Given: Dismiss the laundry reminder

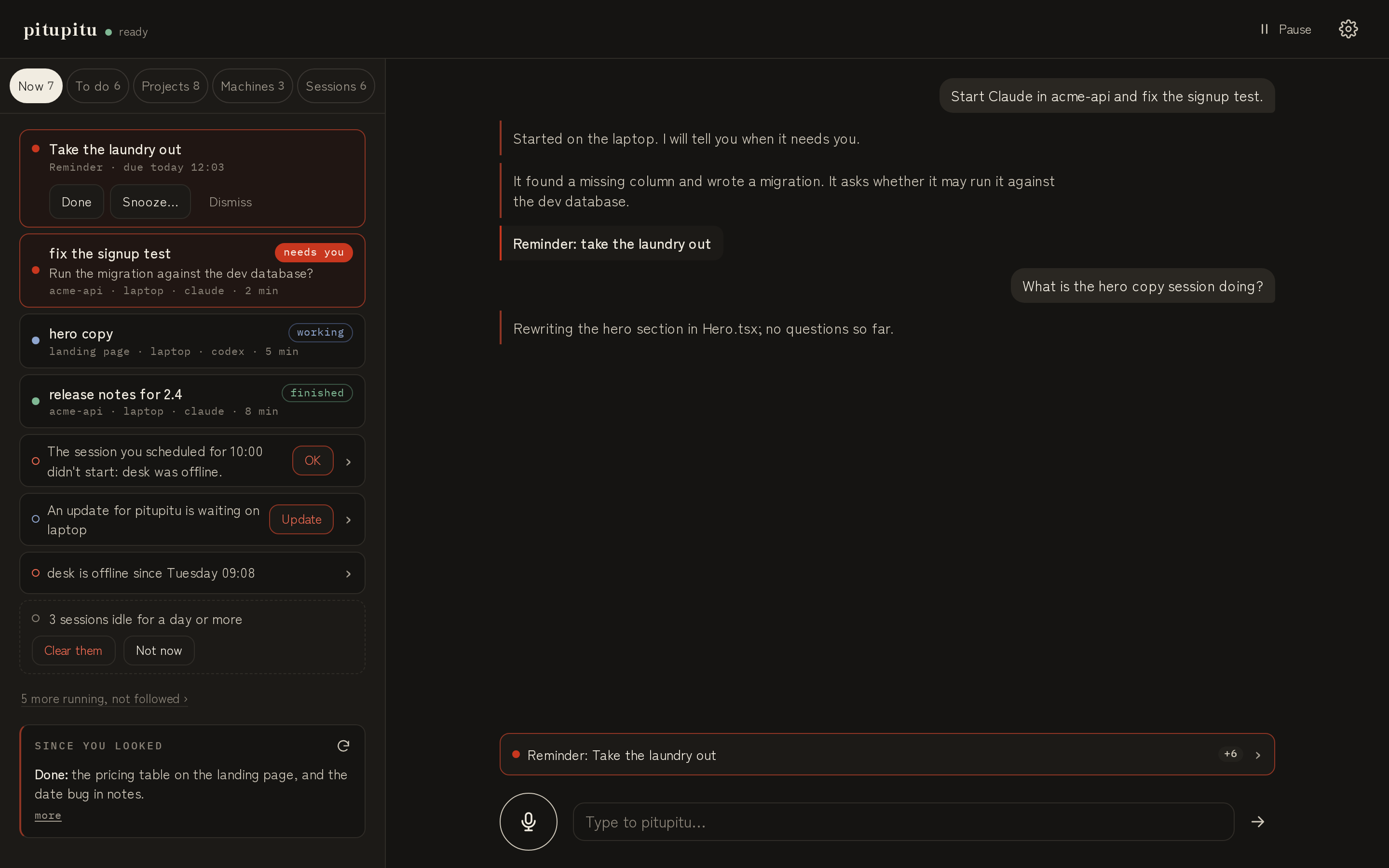Looking at the screenshot, I should pos(230,202).
